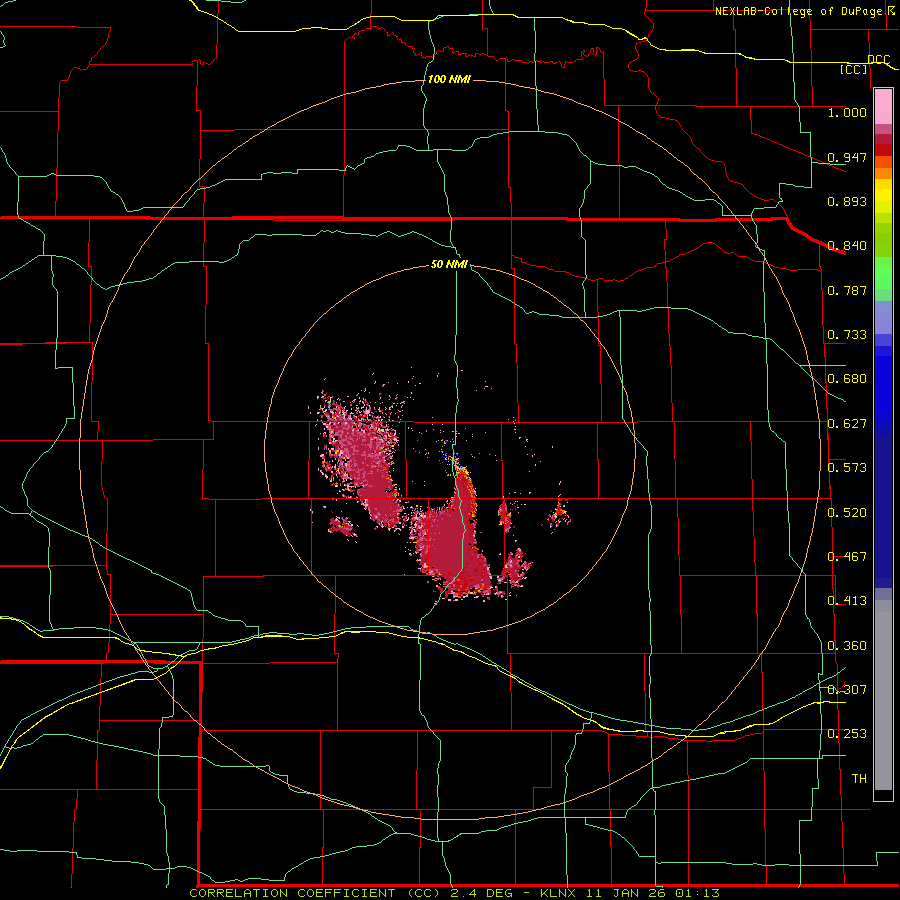This screenshot has height=900, width=900.
Task: Select the 0.840 scale value
Action: [847, 246]
